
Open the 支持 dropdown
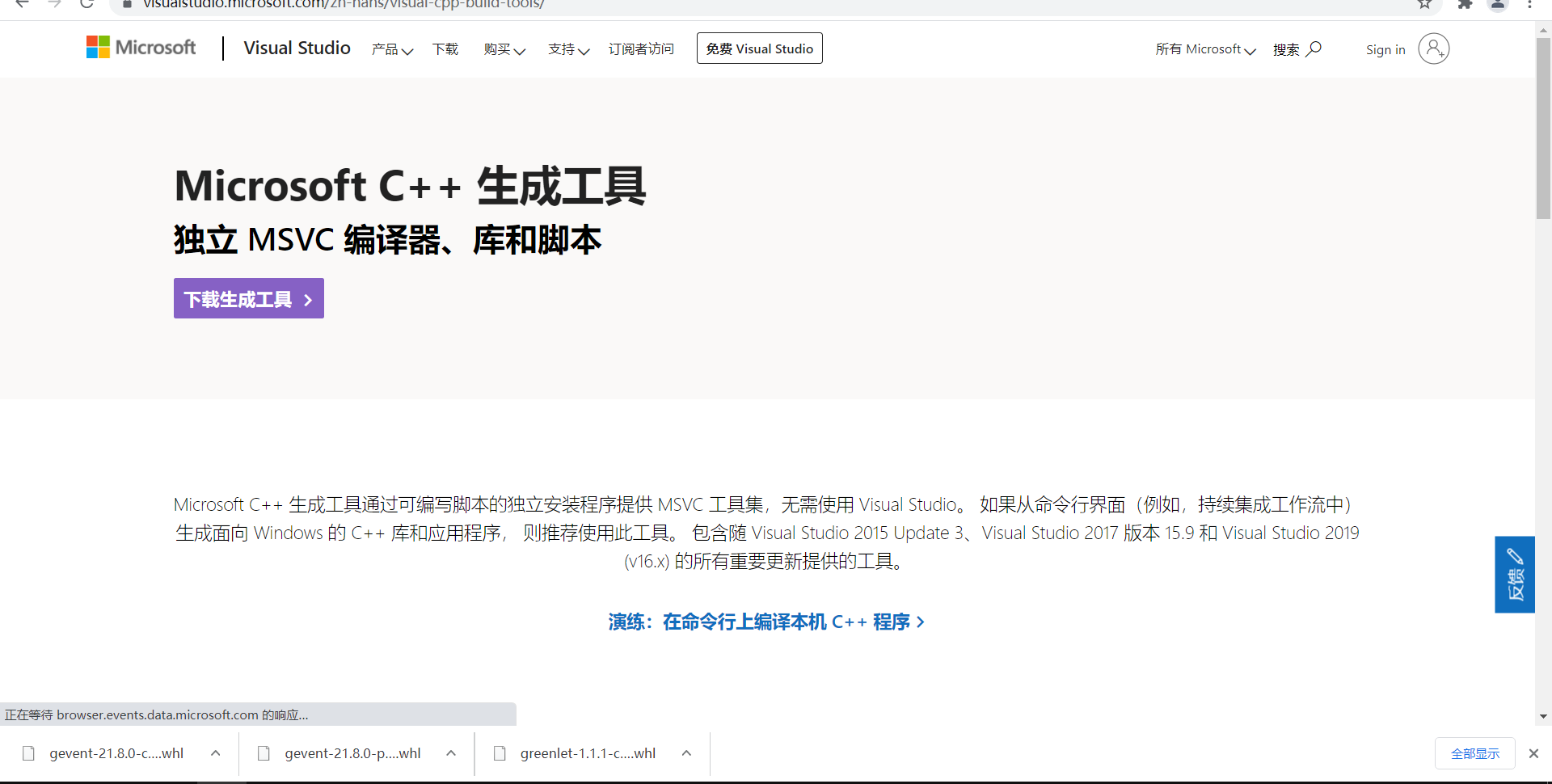coord(569,49)
